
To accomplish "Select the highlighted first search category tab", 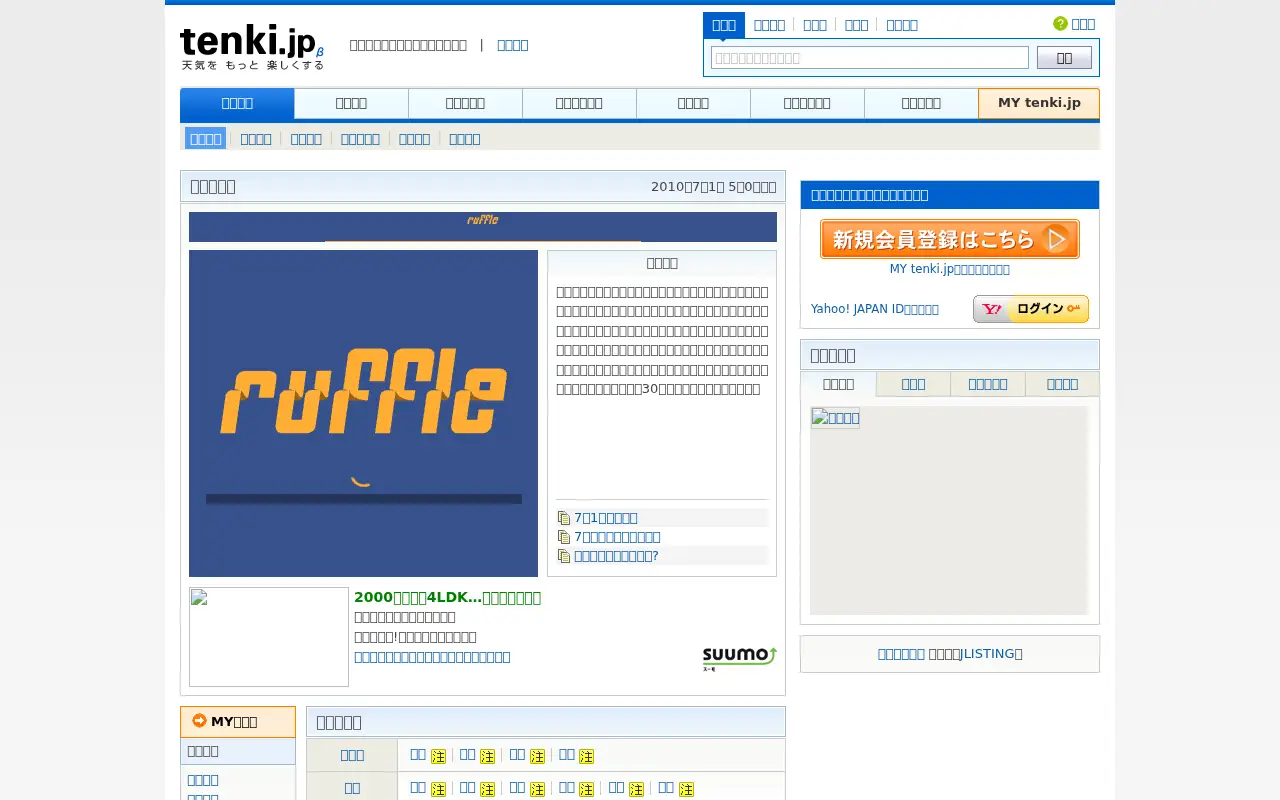I will 724,25.
